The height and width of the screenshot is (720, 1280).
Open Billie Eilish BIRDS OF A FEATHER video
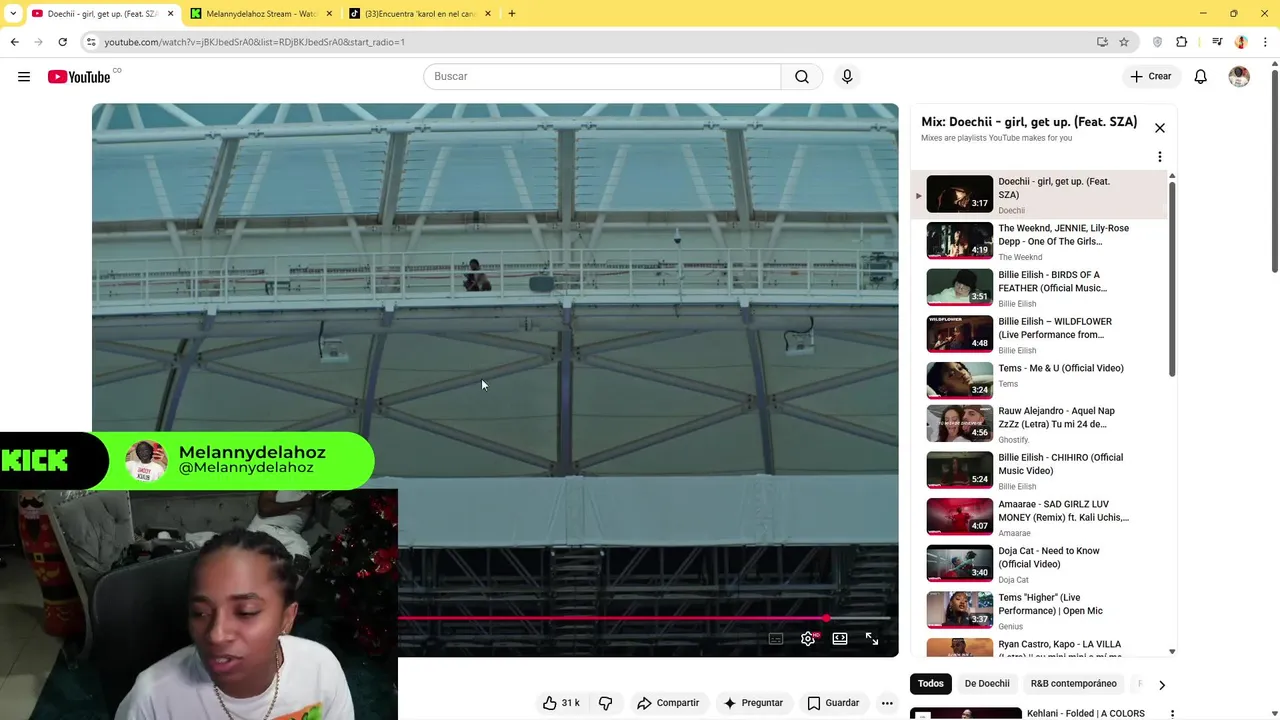point(1040,288)
